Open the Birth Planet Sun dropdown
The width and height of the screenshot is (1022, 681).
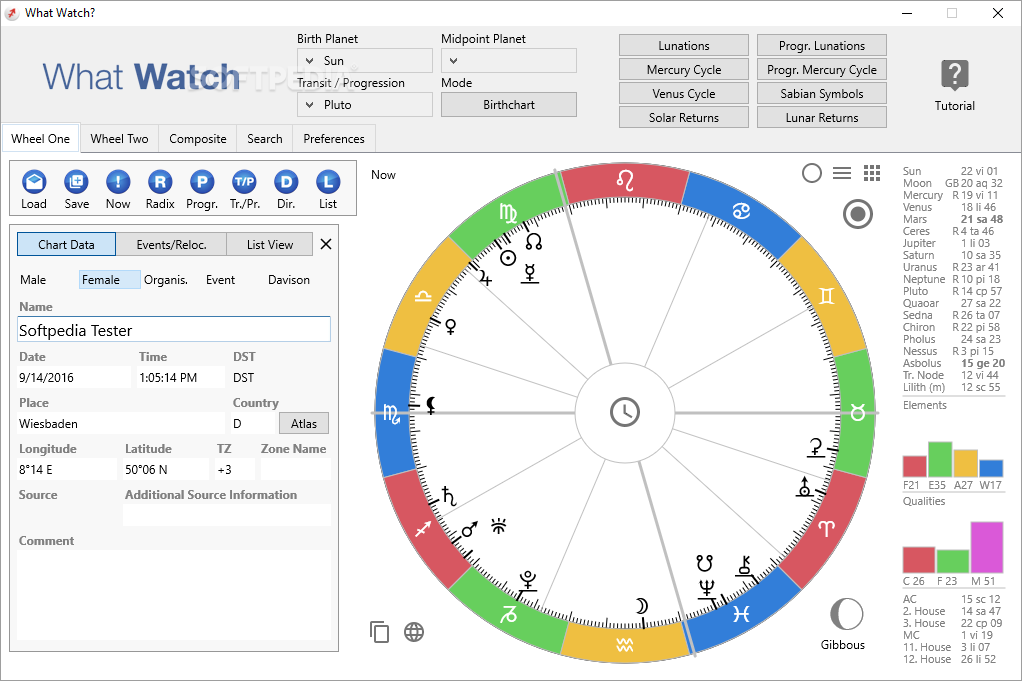(x=365, y=61)
